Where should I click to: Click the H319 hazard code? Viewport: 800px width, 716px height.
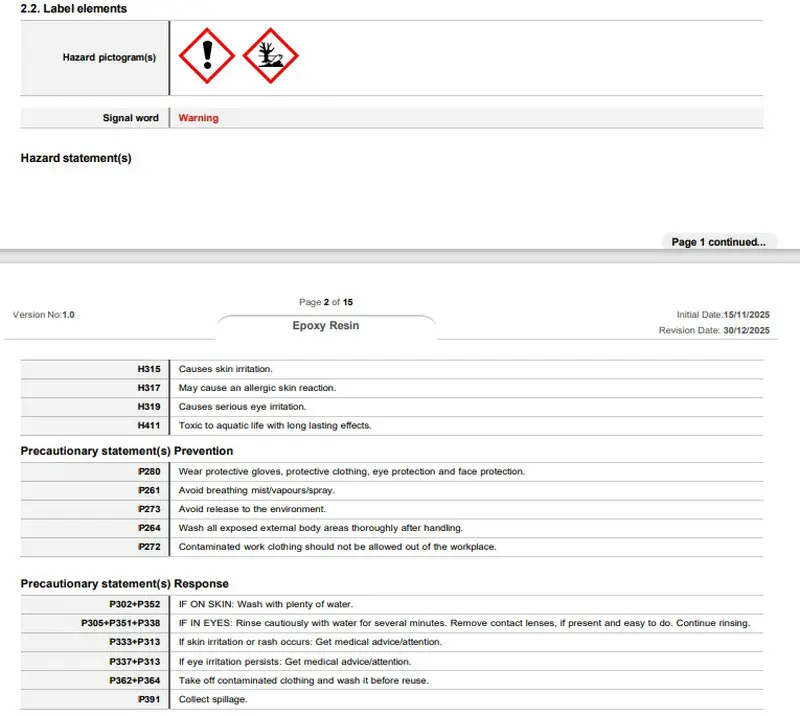149,407
